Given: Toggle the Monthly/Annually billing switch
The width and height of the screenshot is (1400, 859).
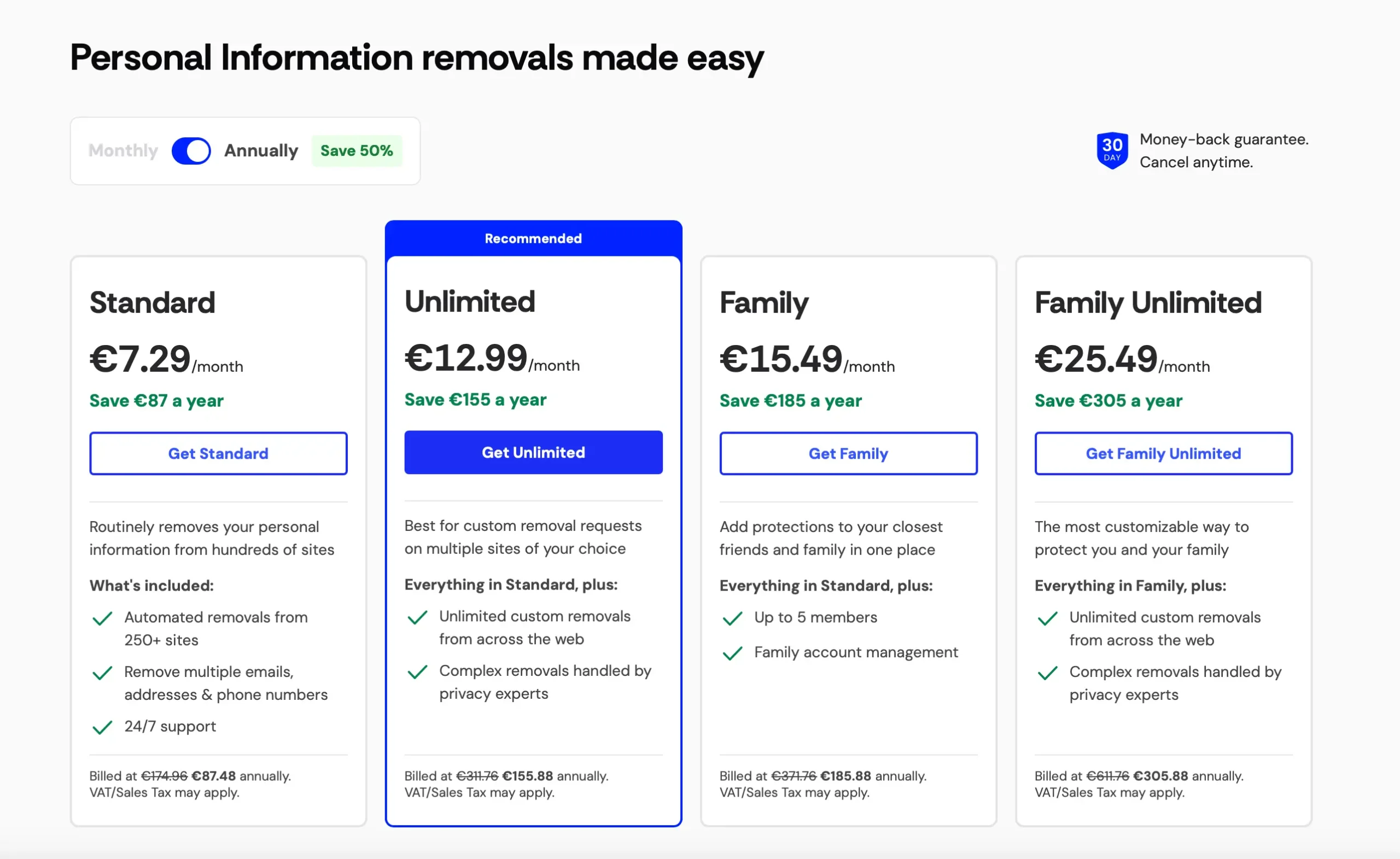Looking at the screenshot, I should click(191, 150).
